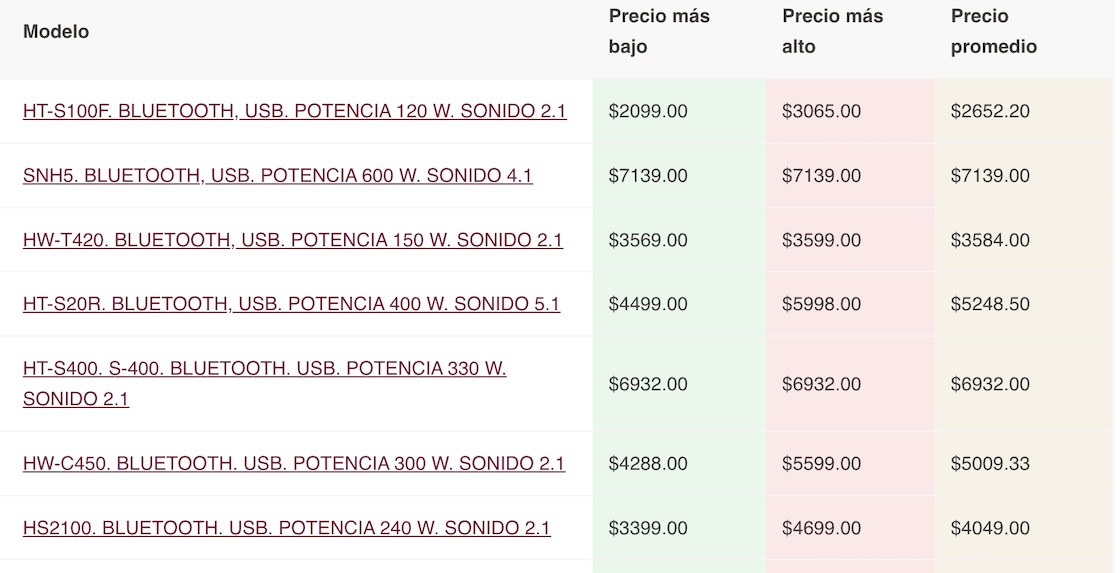Click the $3569.00 lowest price cell
Image resolution: width=1120 pixels, height=573 pixels.
[648, 240]
